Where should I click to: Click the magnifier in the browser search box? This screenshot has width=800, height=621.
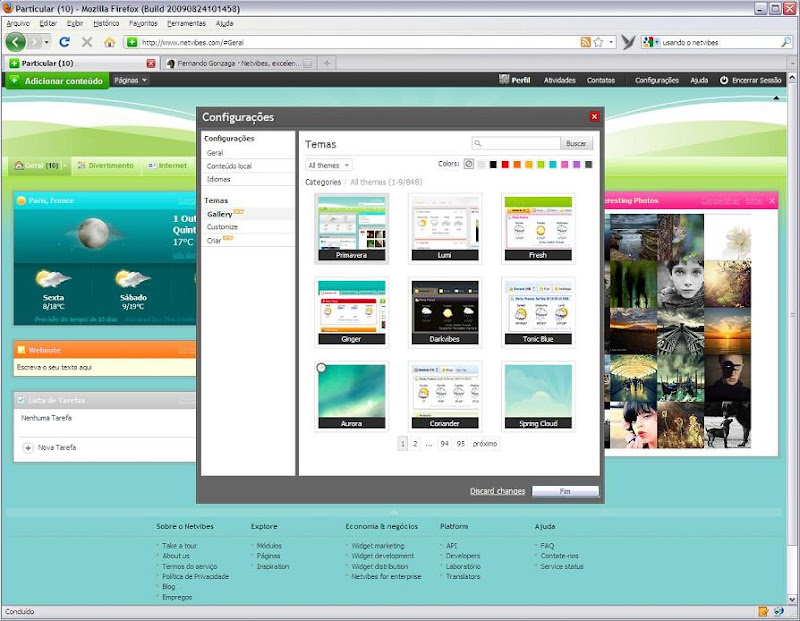click(786, 42)
